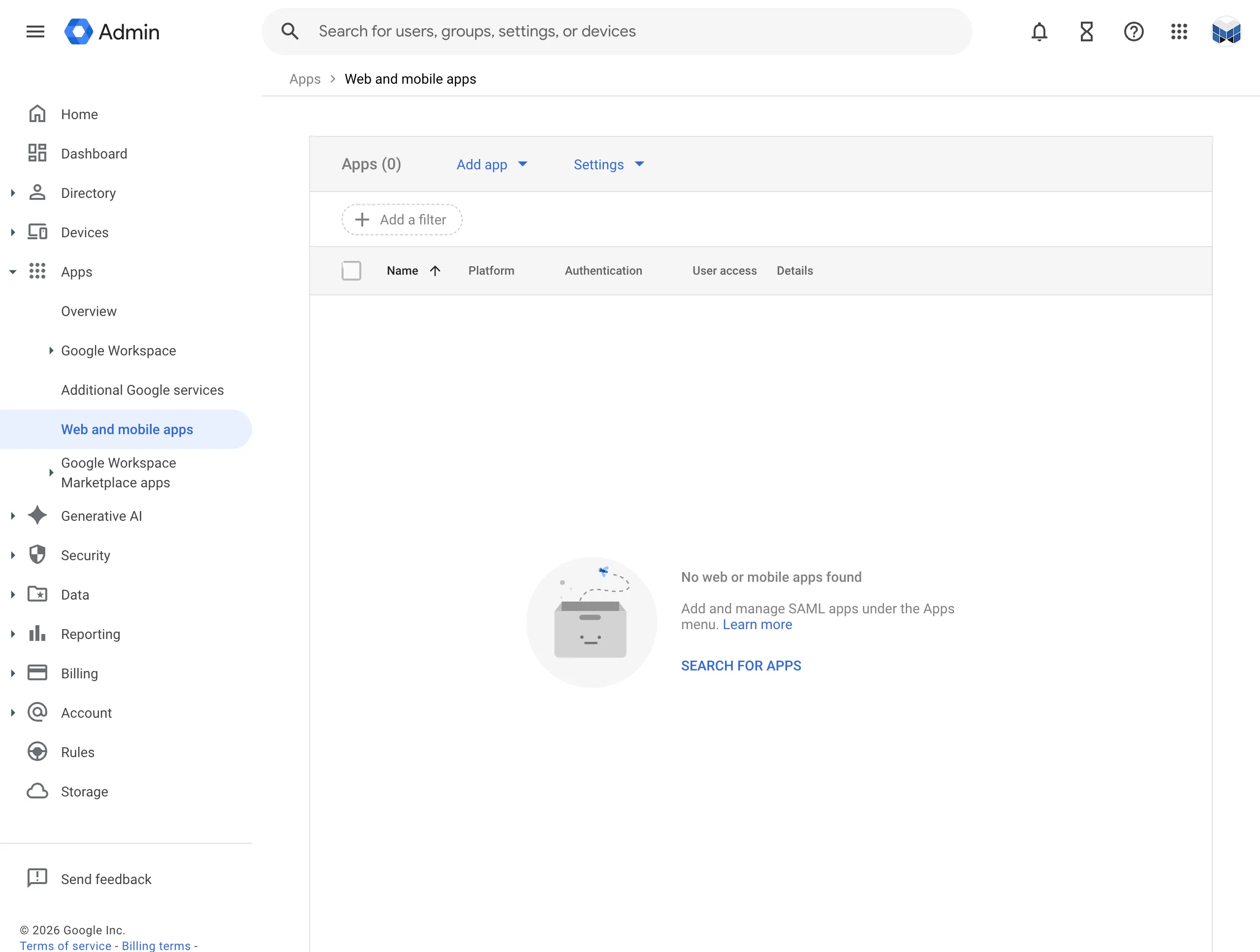The image size is (1260, 952).
Task: Open the pending tasks hourglass icon
Action: pos(1086,32)
